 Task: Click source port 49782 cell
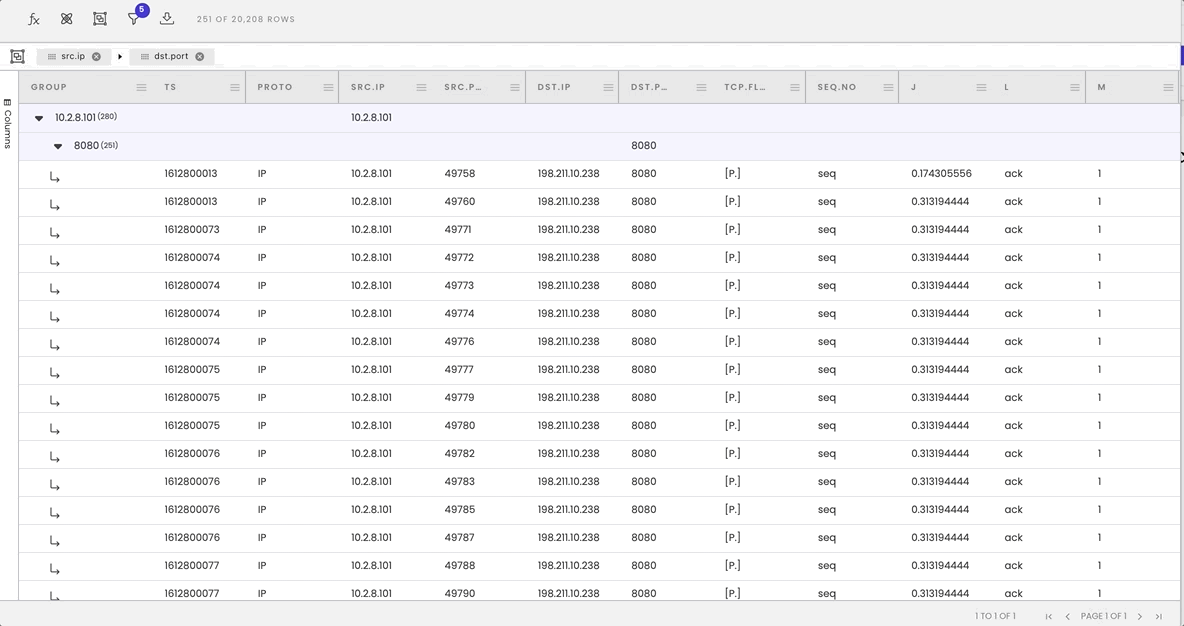[x=459, y=453]
